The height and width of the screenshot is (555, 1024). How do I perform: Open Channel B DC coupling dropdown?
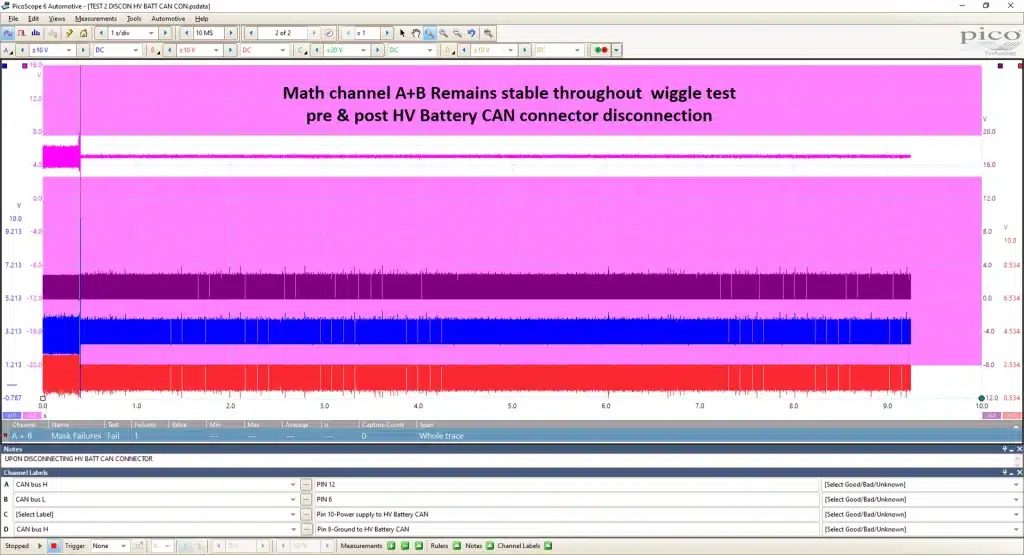tap(282, 50)
